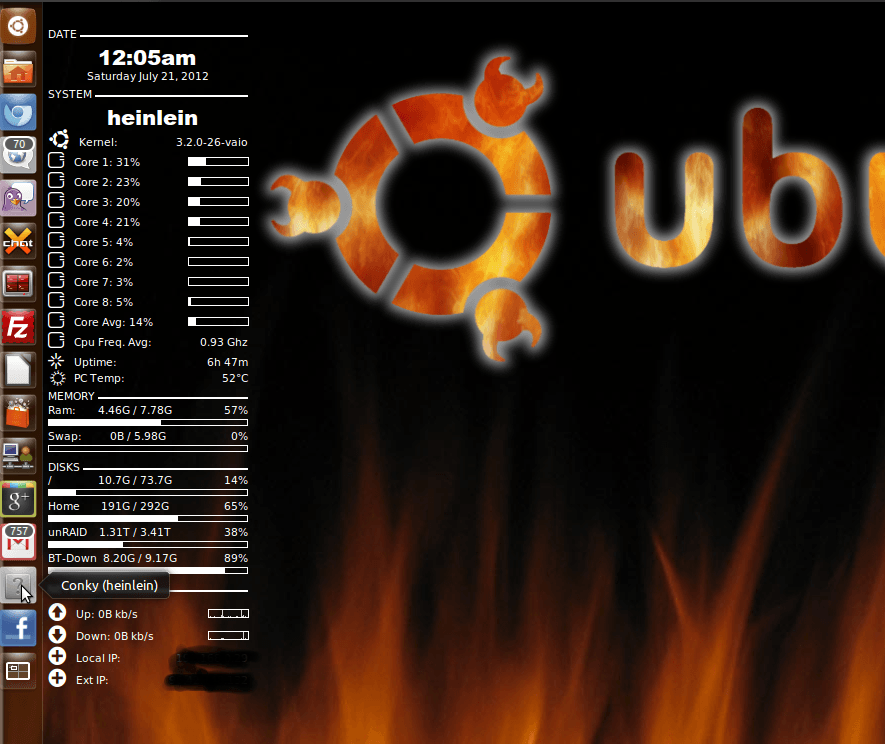Open the Workspace Switcher
Image resolution: width=885 pixels, height=744 pixels.
(18, 671)
